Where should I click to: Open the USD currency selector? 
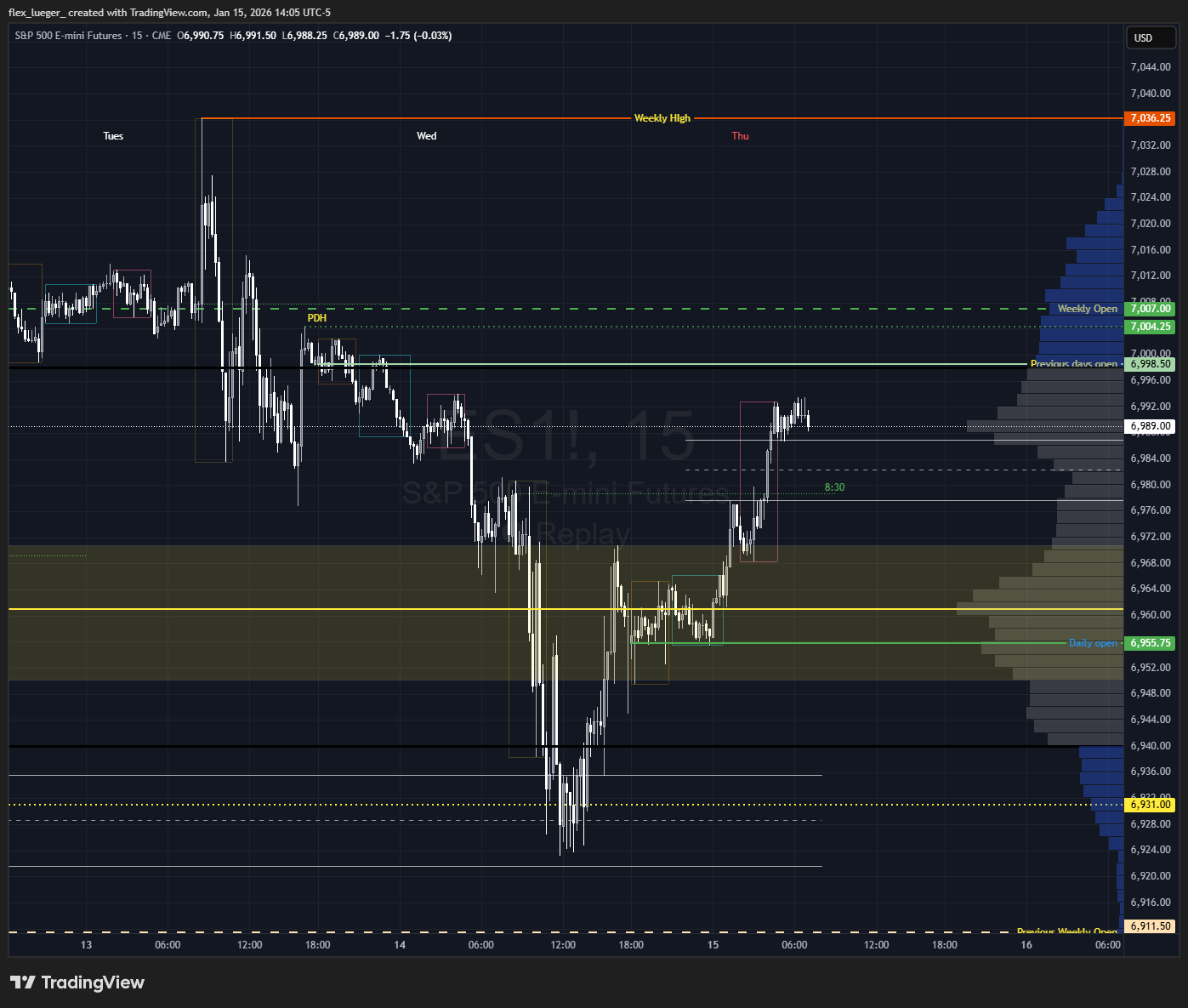tap(1149, 37)
